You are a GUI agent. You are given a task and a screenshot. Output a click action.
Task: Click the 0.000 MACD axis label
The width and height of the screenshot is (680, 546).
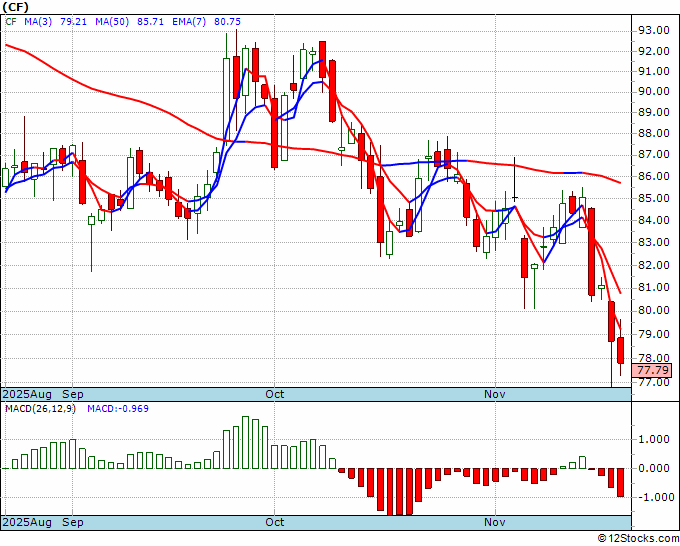(654, 468)
